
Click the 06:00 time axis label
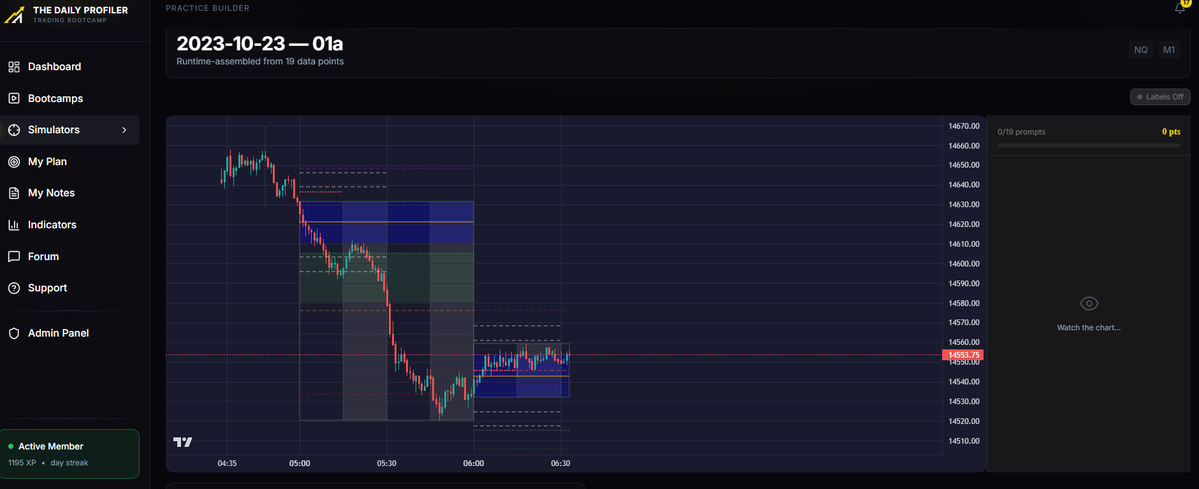click(x=473, y=463)
